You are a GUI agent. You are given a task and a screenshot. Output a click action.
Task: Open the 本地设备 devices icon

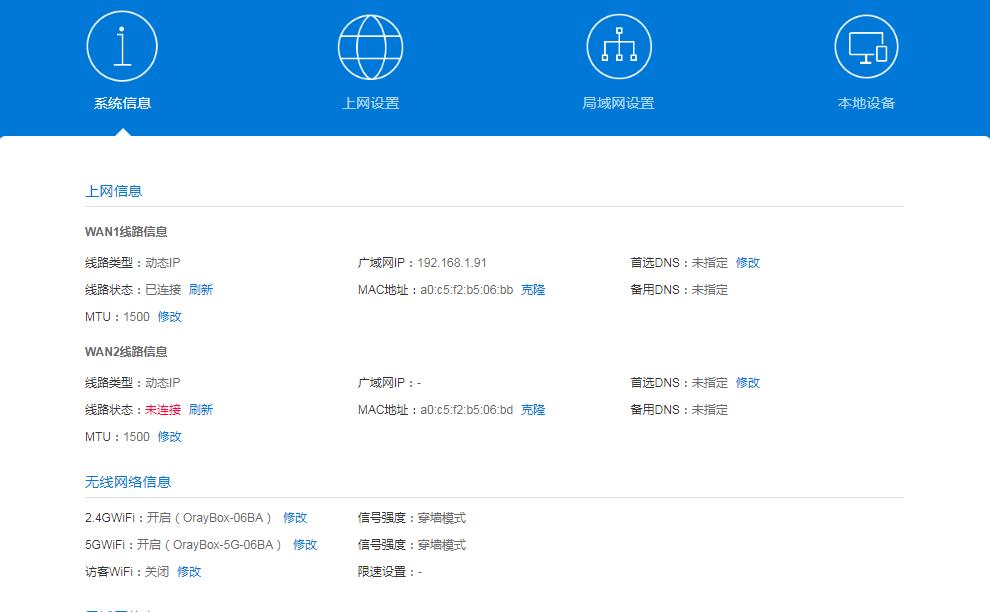pyautogui.click(x=866, y=44)
